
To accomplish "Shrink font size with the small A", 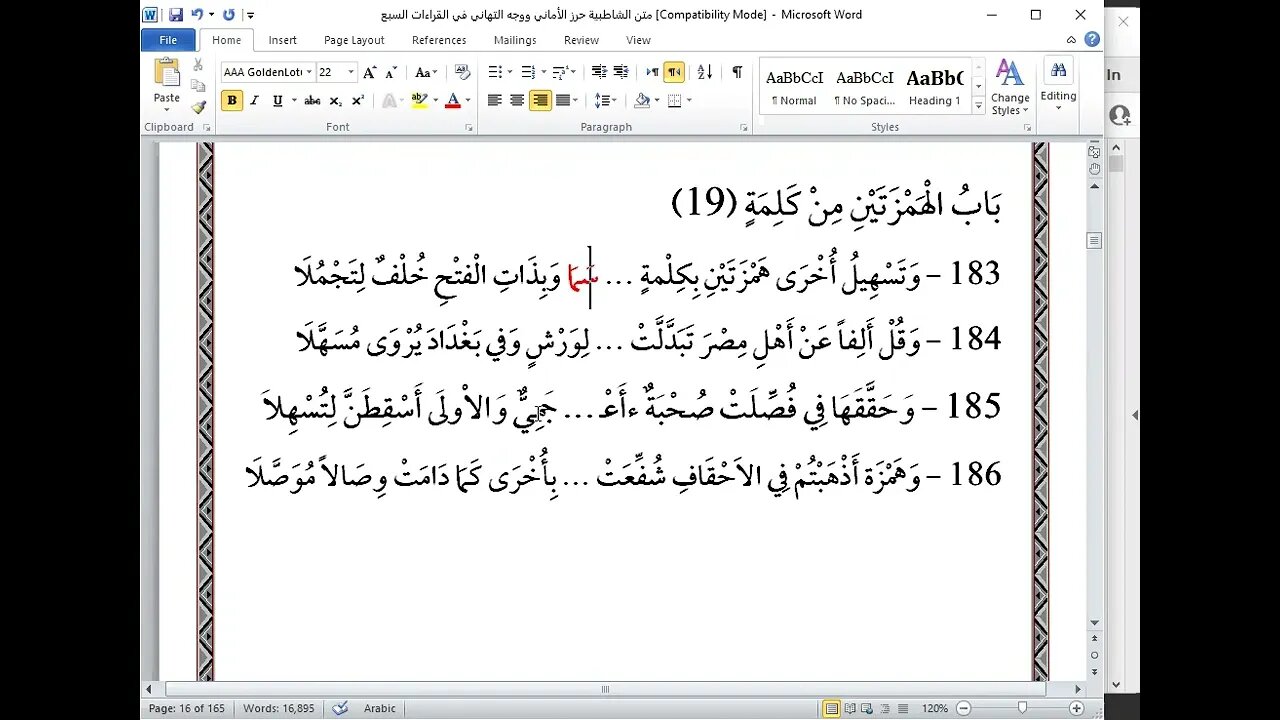I will pos(392,72).
